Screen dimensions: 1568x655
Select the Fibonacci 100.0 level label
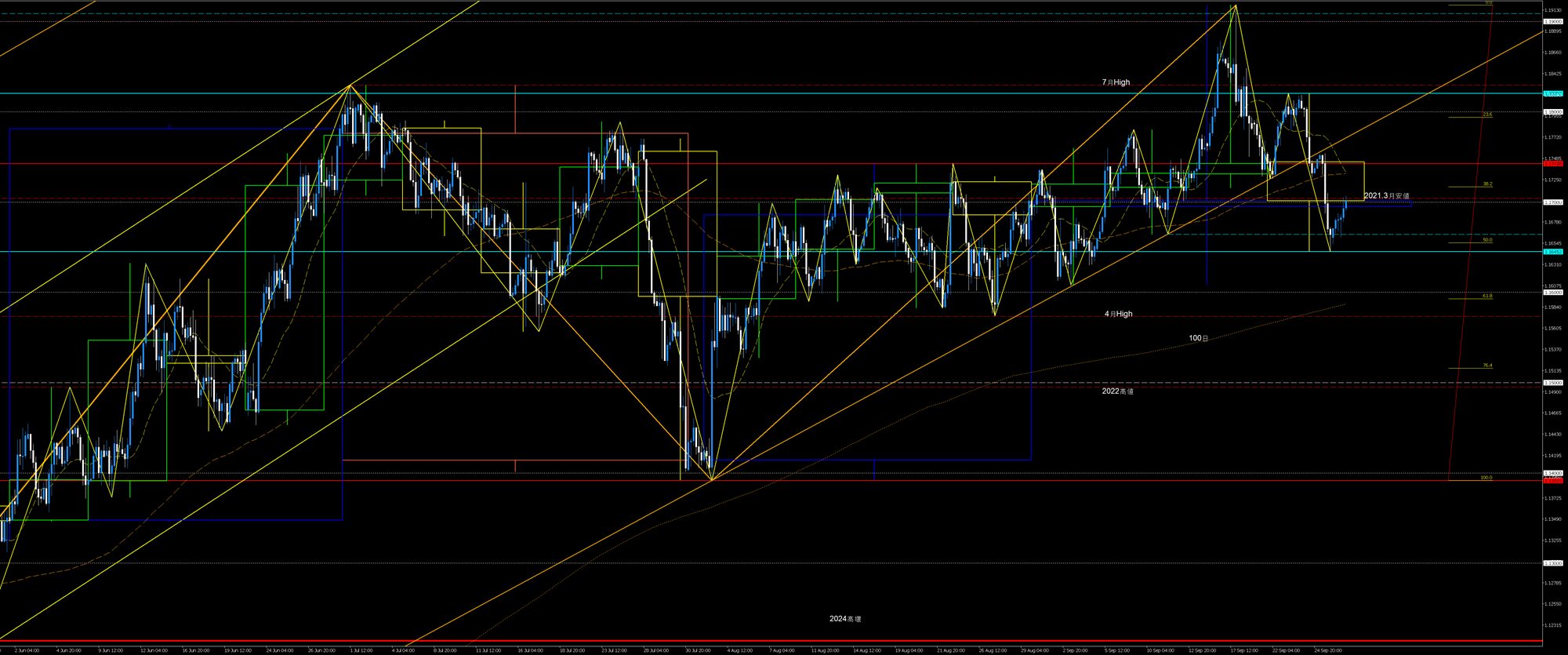[x=1486, y=478]
